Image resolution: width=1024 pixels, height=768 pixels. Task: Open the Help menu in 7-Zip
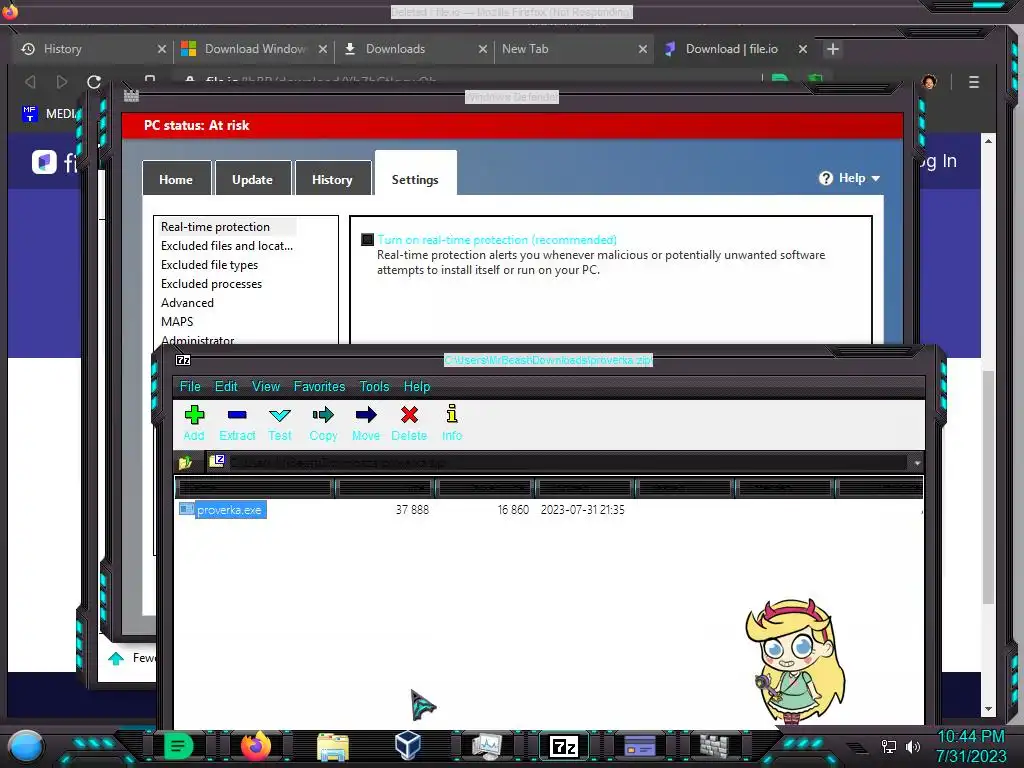click(417, 387)
